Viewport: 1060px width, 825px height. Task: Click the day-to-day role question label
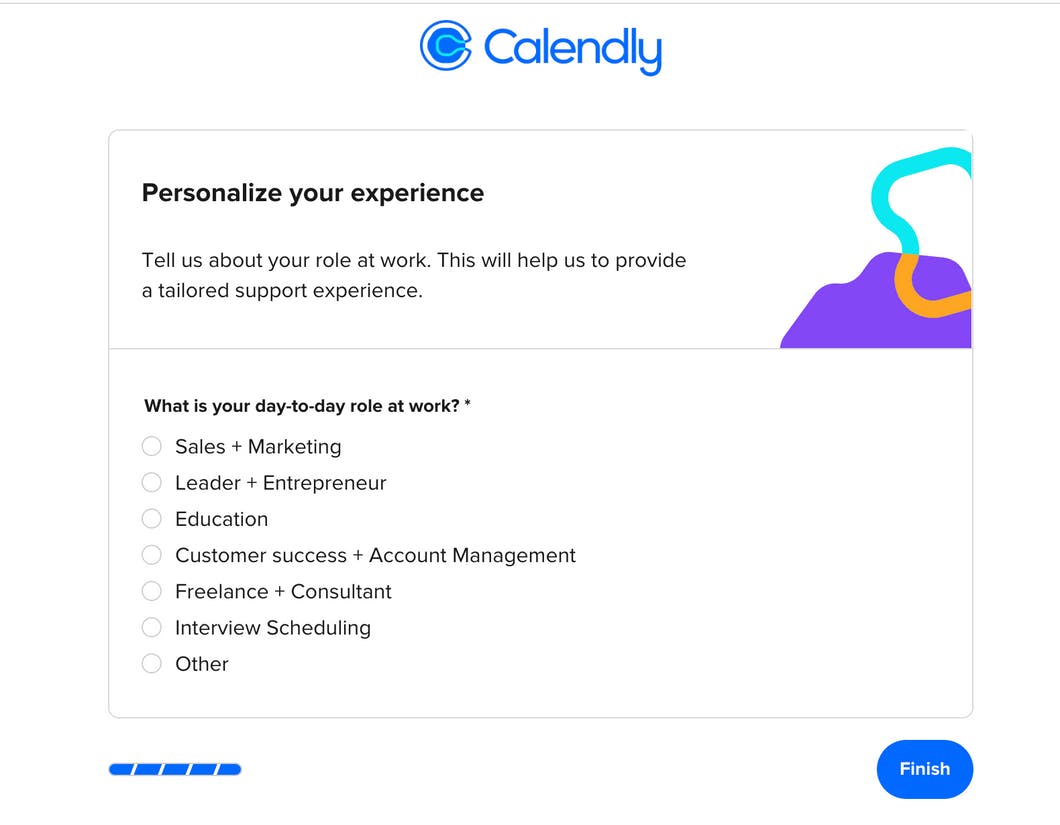[x=300, y=406]
